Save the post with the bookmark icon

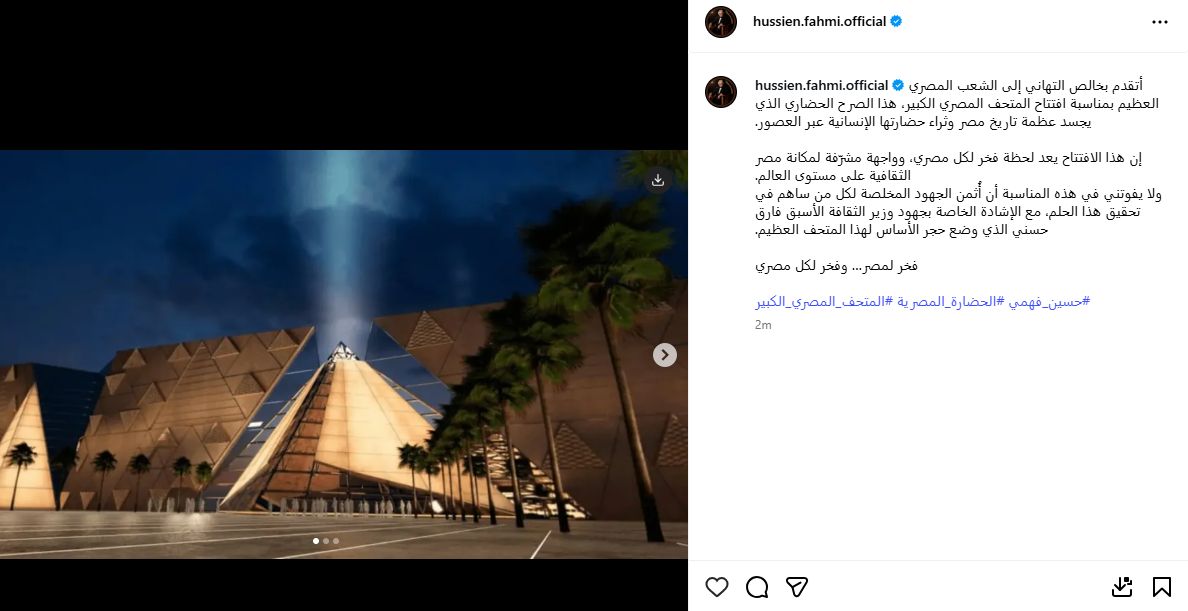click(x=1161, y=587)
